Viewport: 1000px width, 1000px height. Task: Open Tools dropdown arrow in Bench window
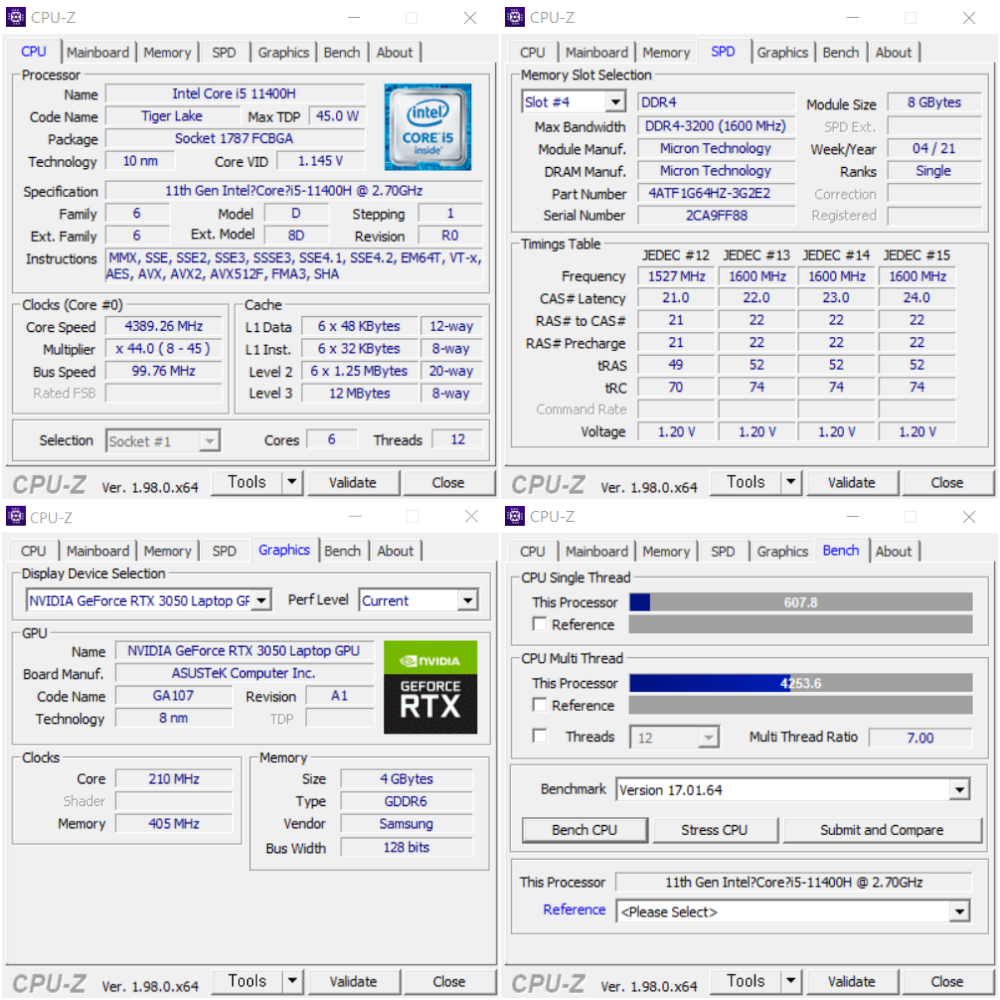coord(791,981)
